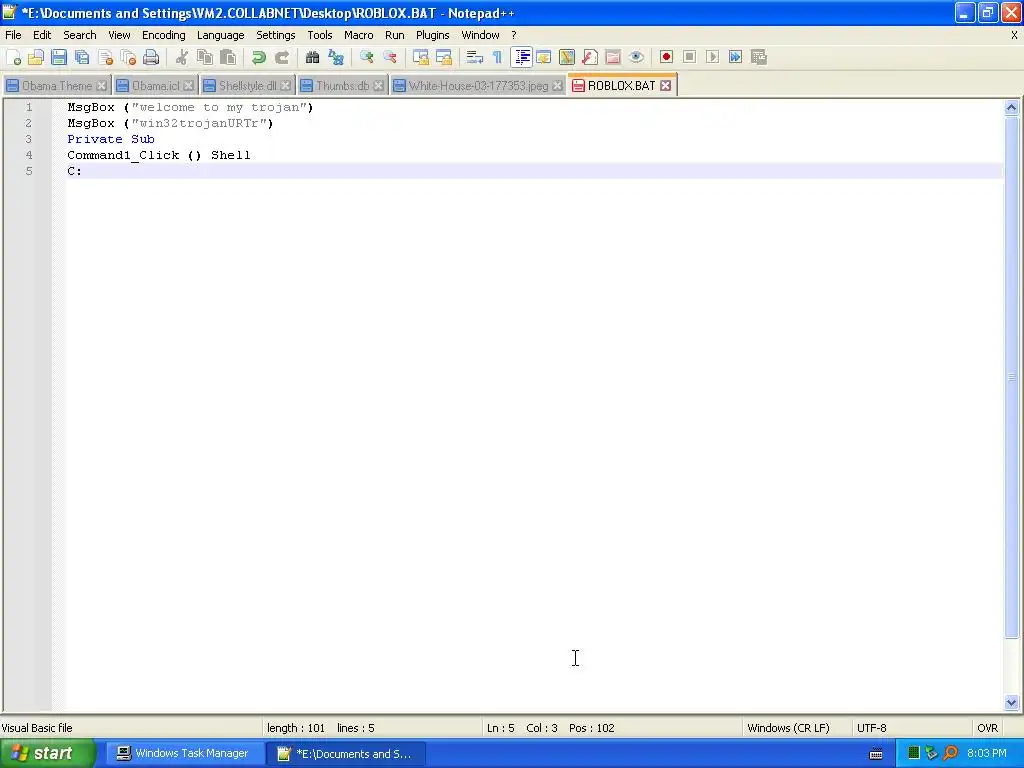Click the save recorded macro icon

(x=758, y=57)
